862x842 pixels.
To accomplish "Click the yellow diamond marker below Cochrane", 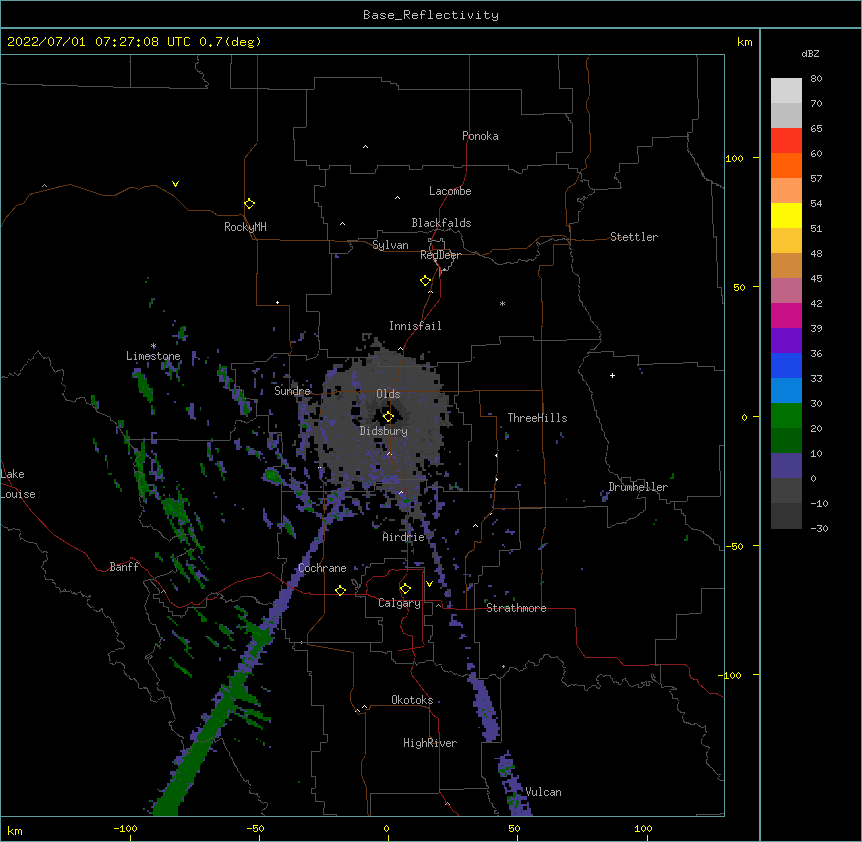I will pos(340,590).
